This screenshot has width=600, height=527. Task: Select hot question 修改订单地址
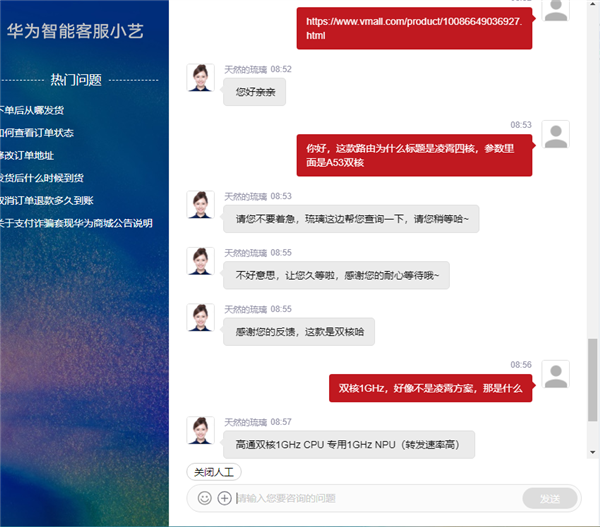click(27, 155)
